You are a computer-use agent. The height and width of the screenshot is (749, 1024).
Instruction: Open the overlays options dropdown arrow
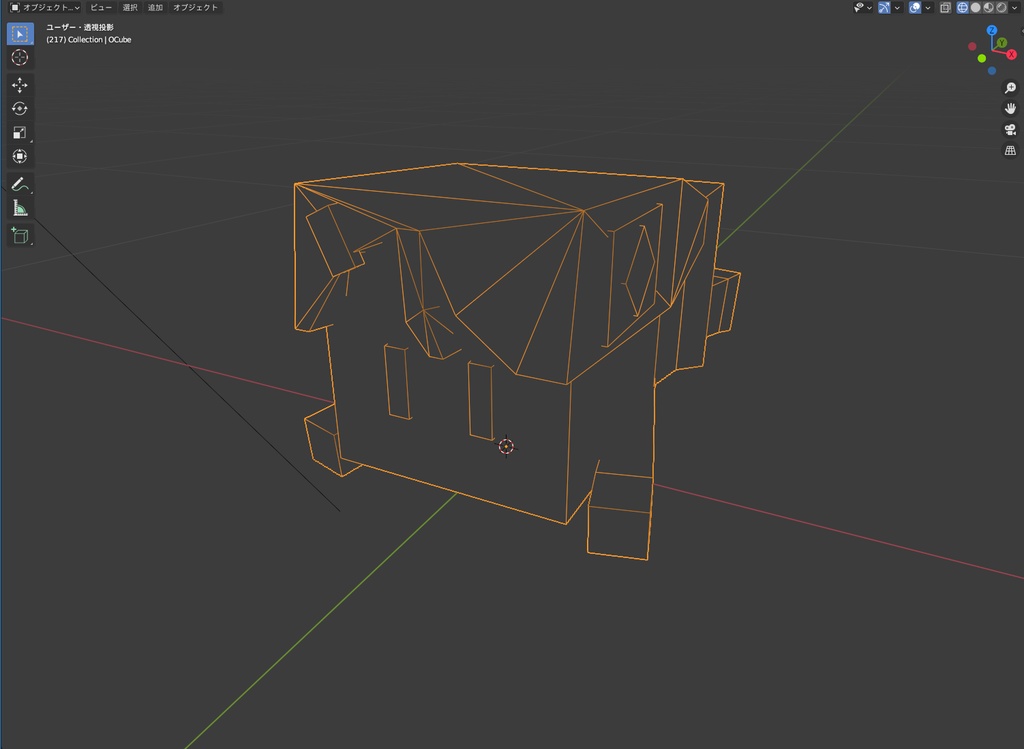pyautogui.click(x=928, y=8)
